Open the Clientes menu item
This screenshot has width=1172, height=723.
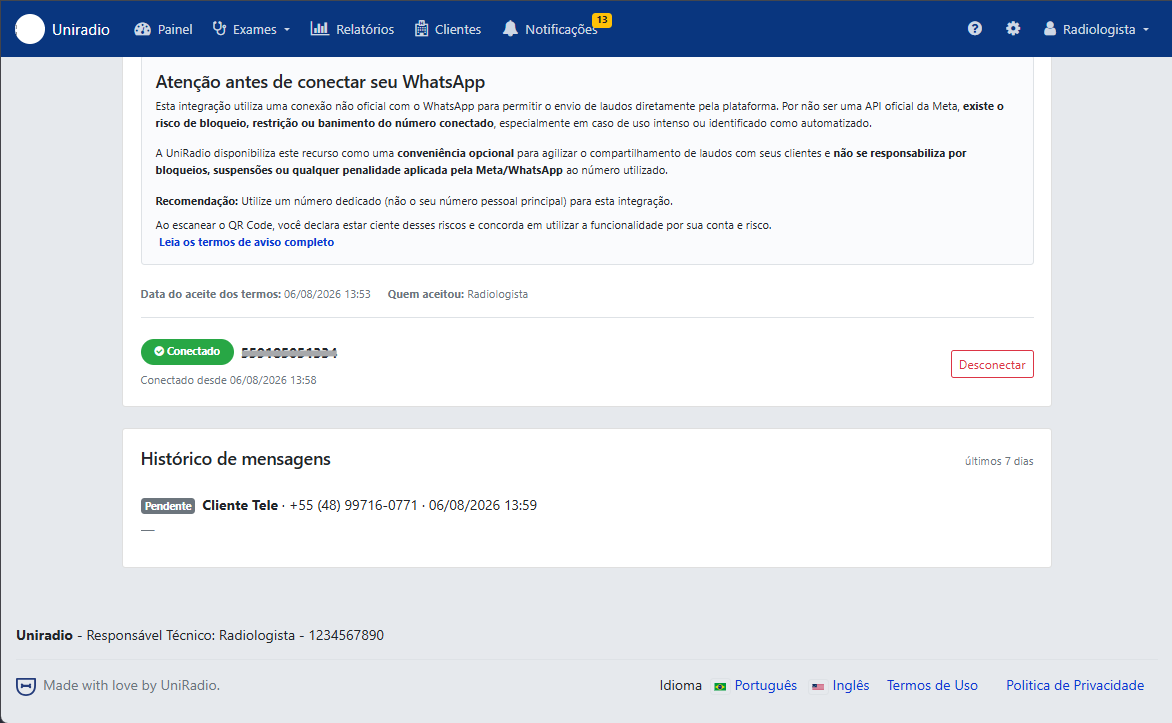[x=448, y=29]
